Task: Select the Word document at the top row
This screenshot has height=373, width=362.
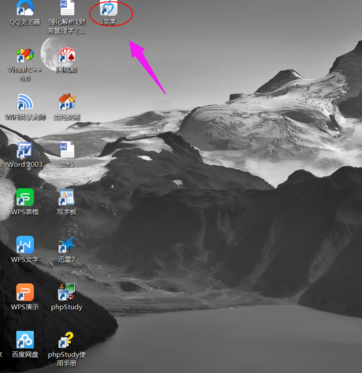Action: coord(67,8)
